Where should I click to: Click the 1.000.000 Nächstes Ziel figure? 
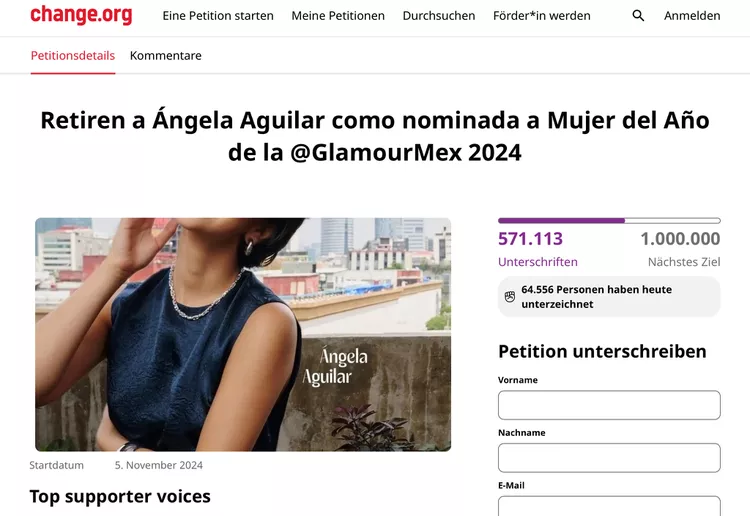point(680,248)
